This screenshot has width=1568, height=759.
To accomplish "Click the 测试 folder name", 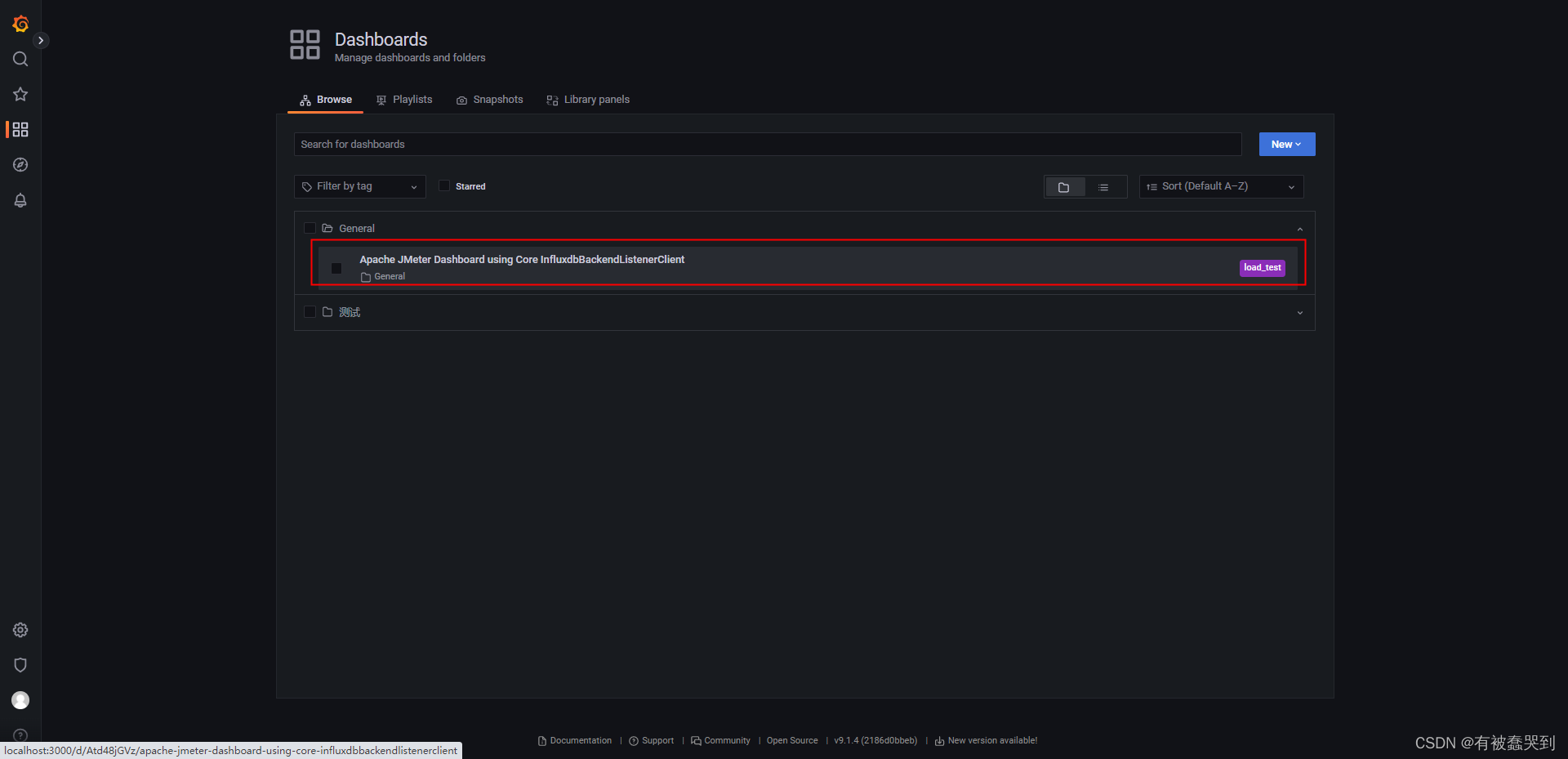I will (x=350, y=312).
